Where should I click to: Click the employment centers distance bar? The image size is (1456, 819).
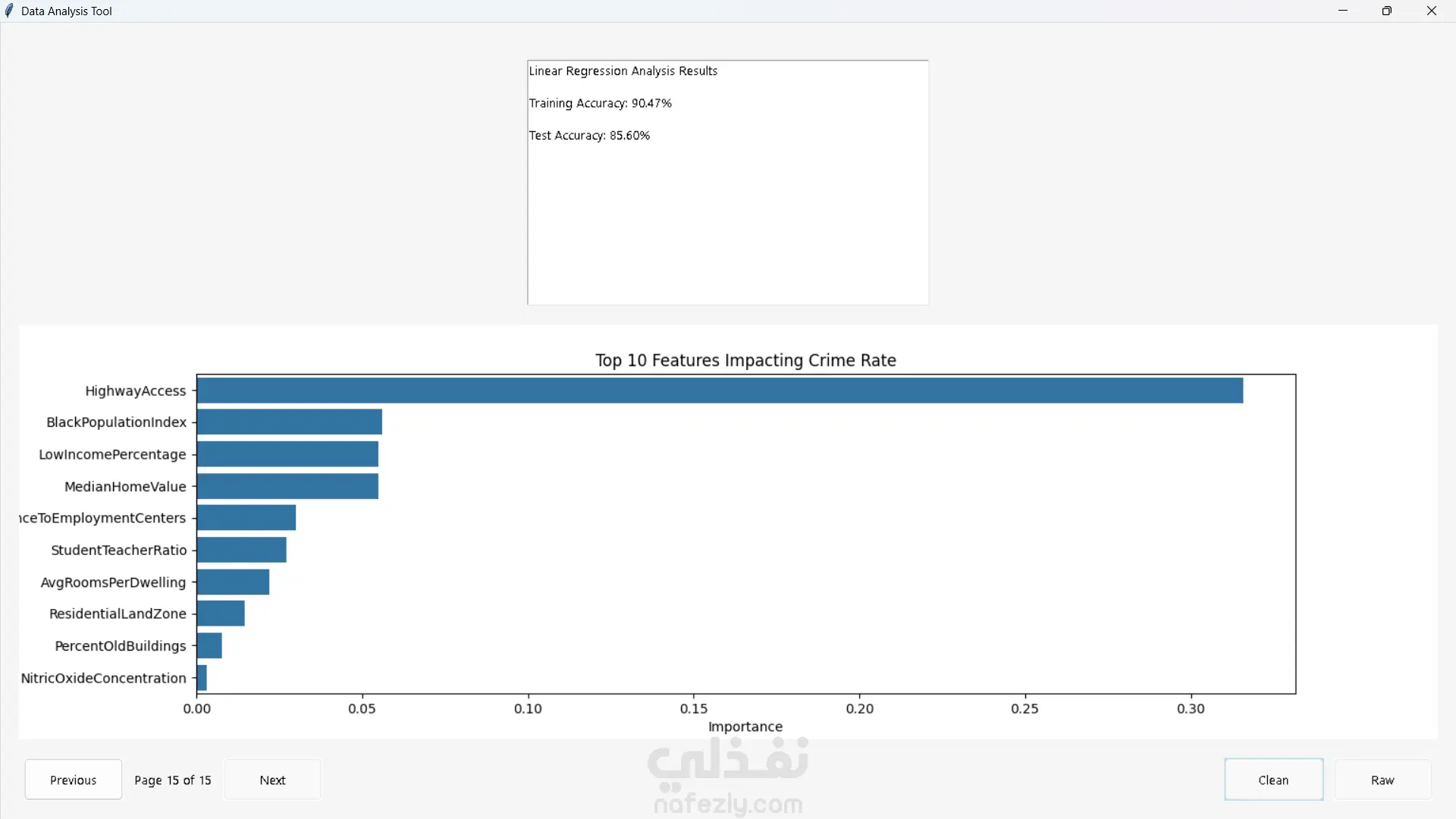pyautogui.click(x=246, y=518)
